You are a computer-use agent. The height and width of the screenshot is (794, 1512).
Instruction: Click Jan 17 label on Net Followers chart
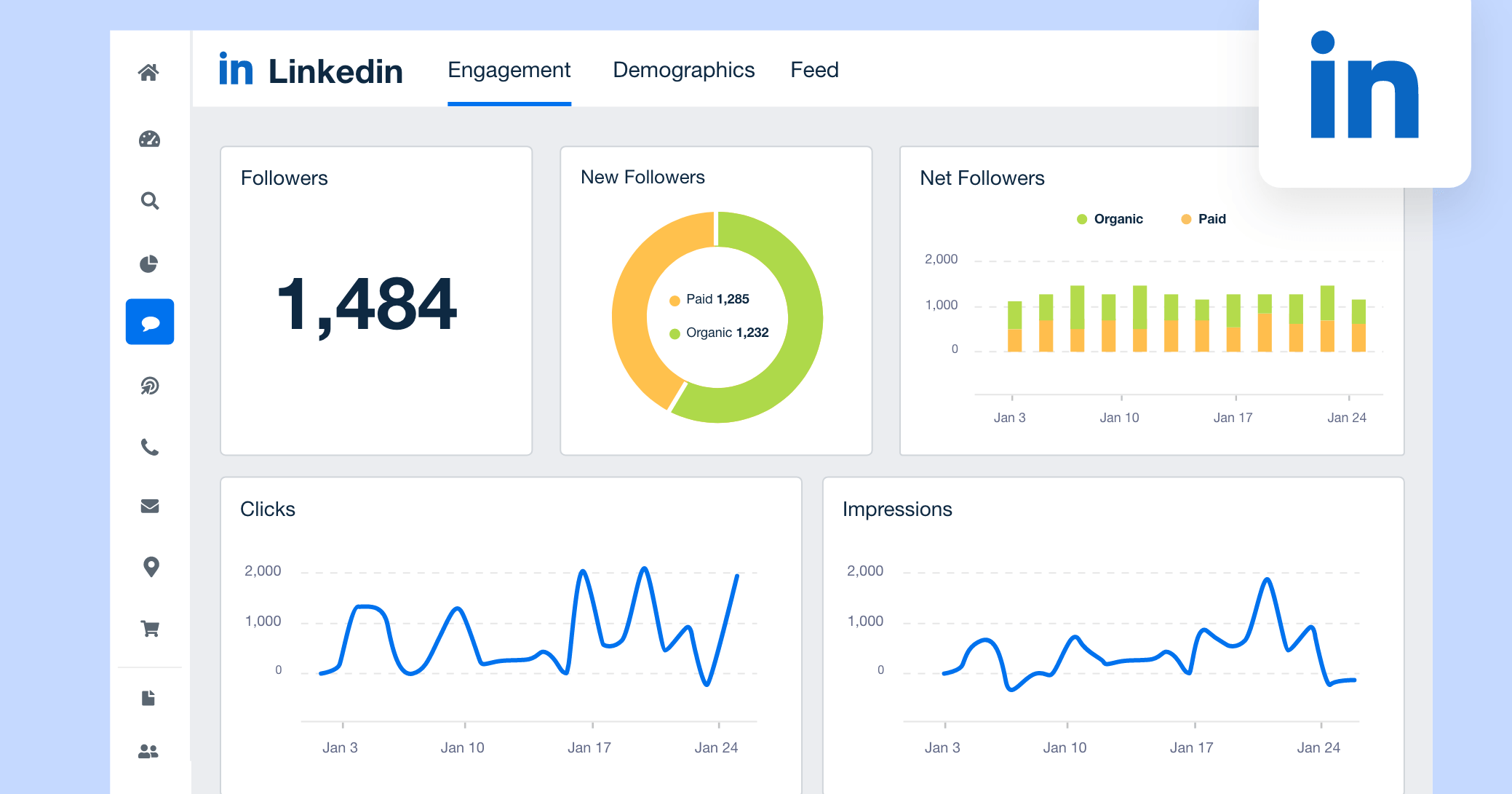pyautogui.click(x=1233, y=418)
